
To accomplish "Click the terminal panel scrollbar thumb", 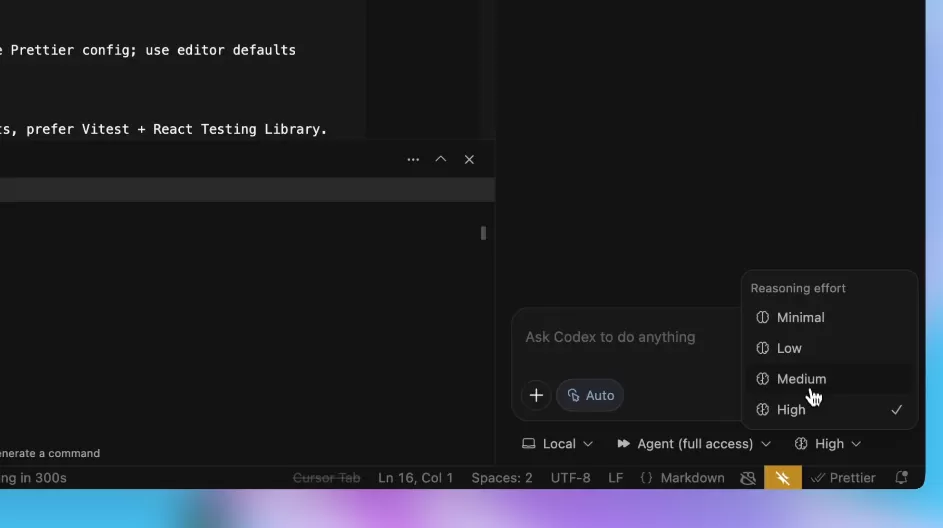I will [483, 233].
